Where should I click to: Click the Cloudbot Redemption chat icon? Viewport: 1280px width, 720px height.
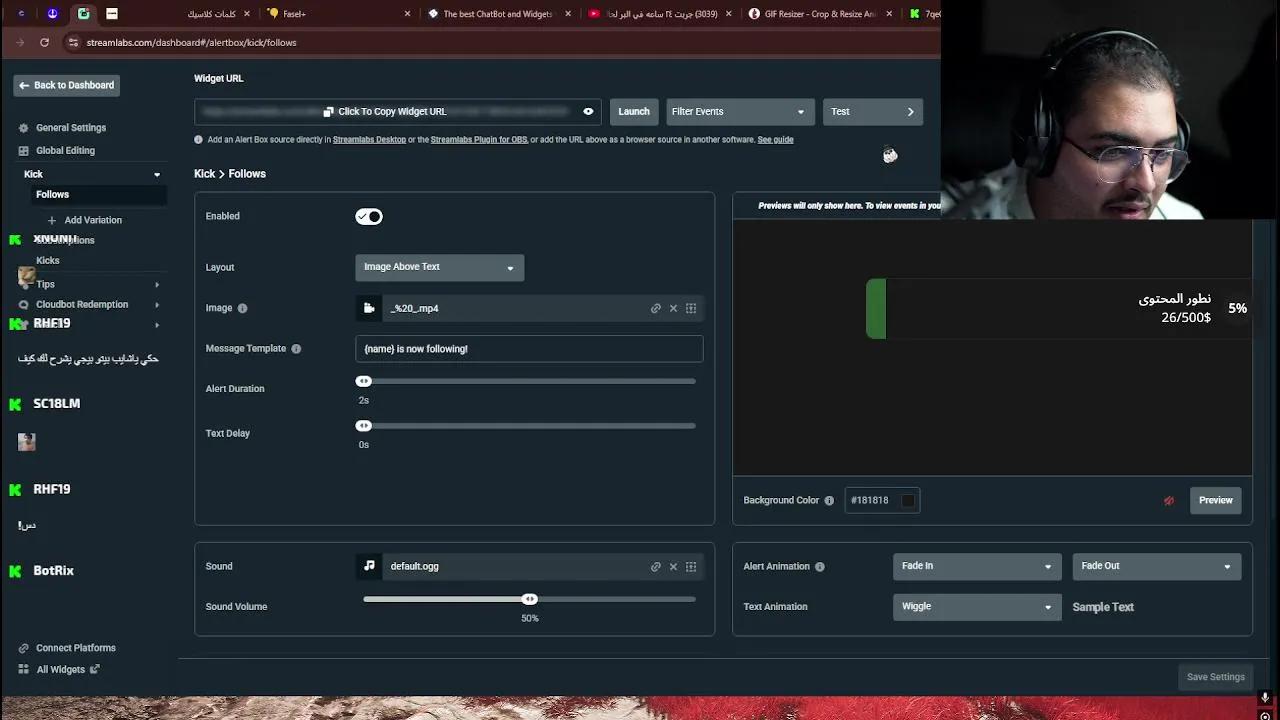click(x=24, y=305)
